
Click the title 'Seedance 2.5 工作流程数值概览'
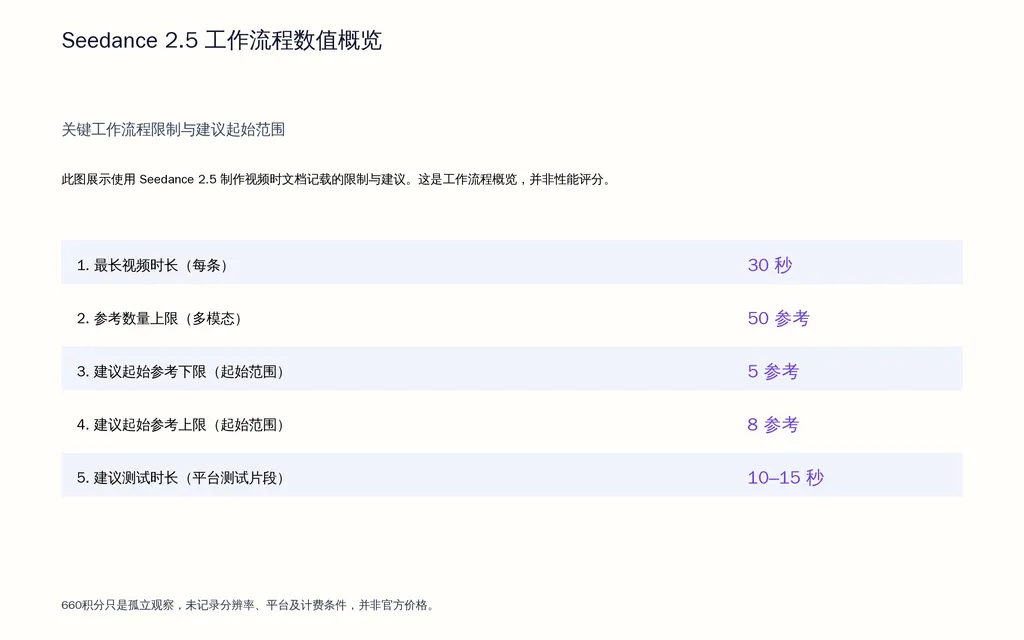click(x=221, y=40)
